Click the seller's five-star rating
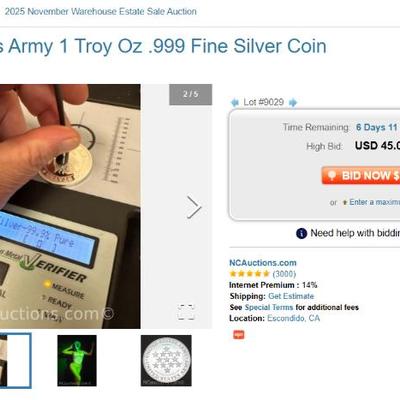 pos(249,274)
